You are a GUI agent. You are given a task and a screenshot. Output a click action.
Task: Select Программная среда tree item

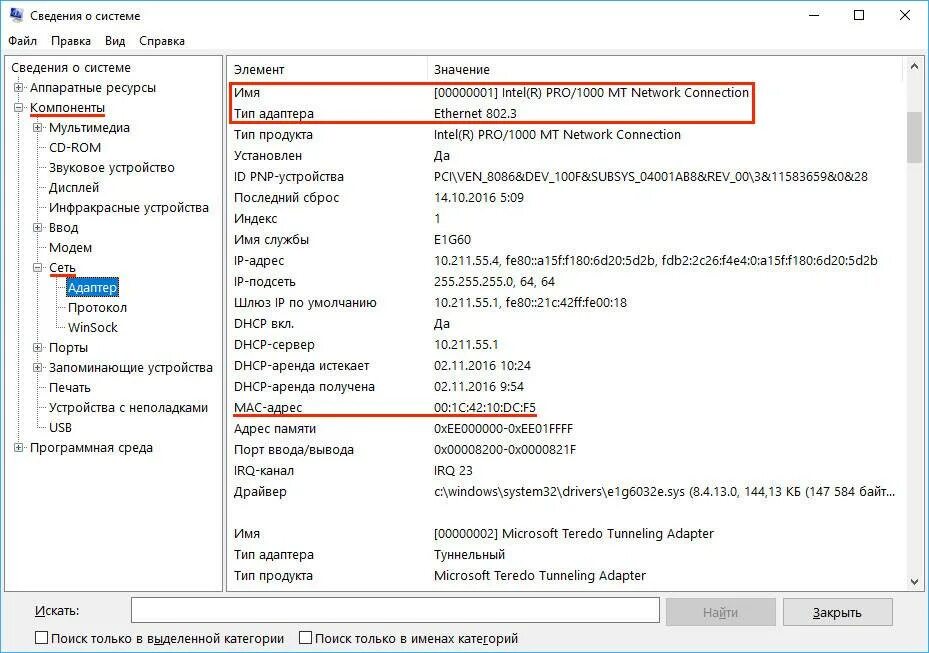(x=91, y=448)
